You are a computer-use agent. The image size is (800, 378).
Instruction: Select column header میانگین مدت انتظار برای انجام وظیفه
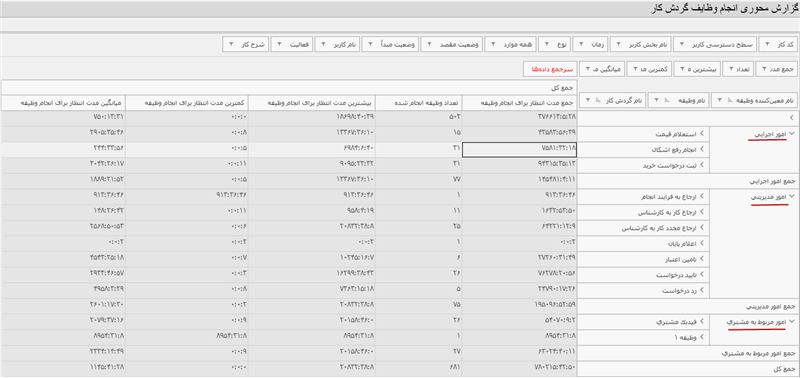[x=63, y=102]
